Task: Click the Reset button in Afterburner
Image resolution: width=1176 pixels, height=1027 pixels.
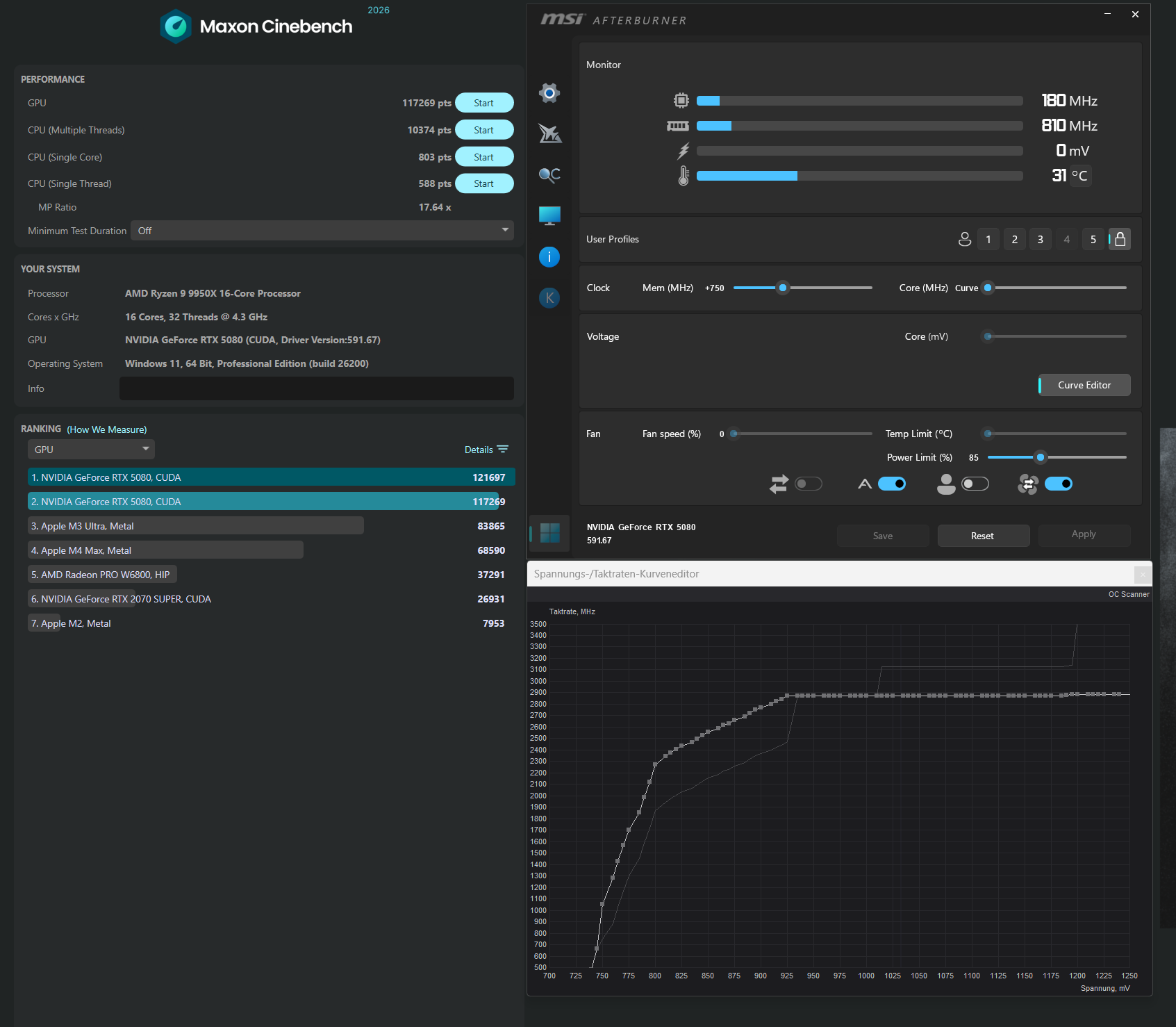Action: pos(983,536)
